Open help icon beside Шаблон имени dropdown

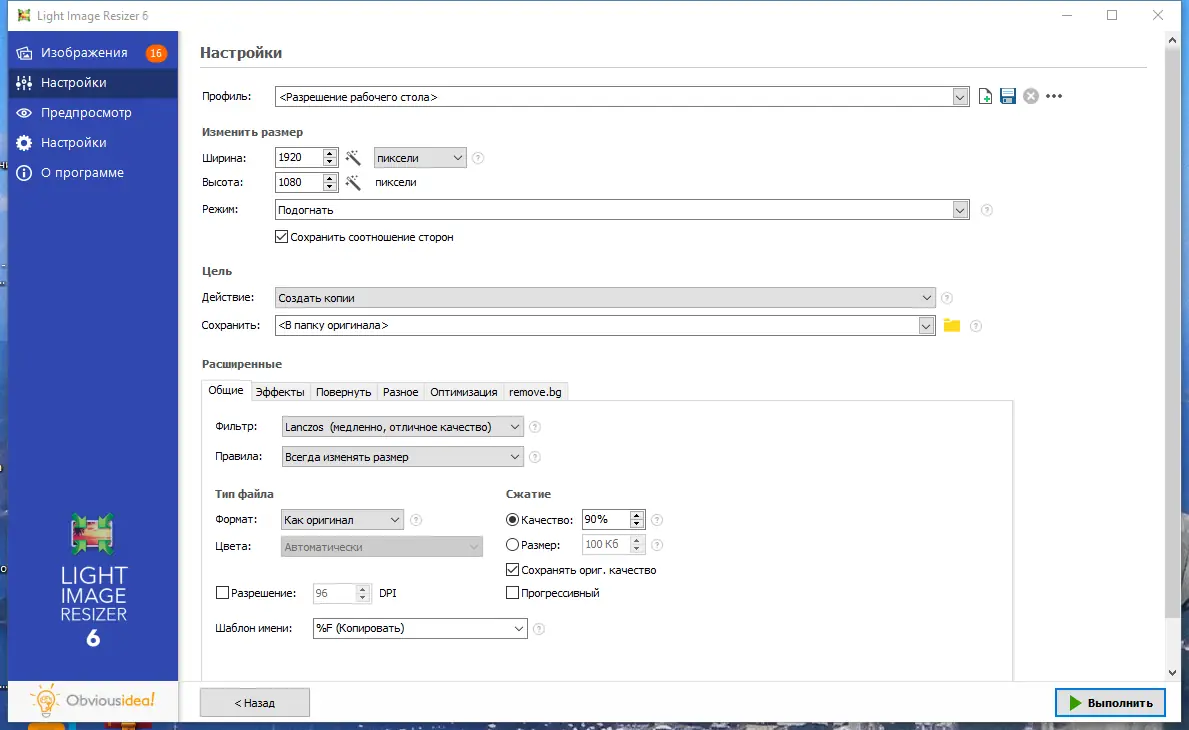(x=538, y=628)
